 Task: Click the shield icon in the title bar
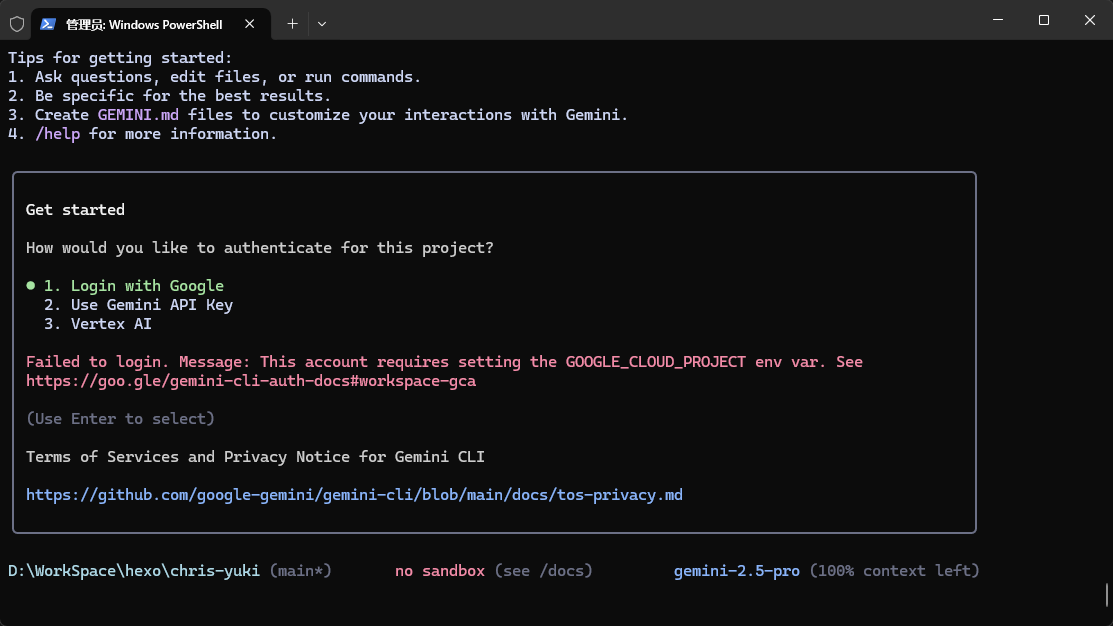(16, 23)
